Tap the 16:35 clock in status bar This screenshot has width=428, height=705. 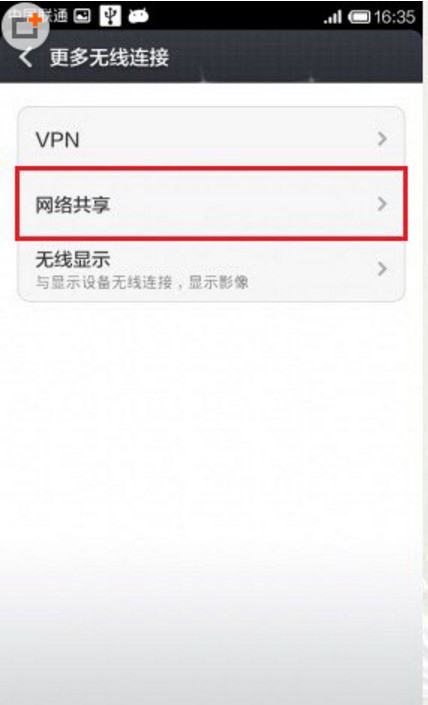click(394, 17)
